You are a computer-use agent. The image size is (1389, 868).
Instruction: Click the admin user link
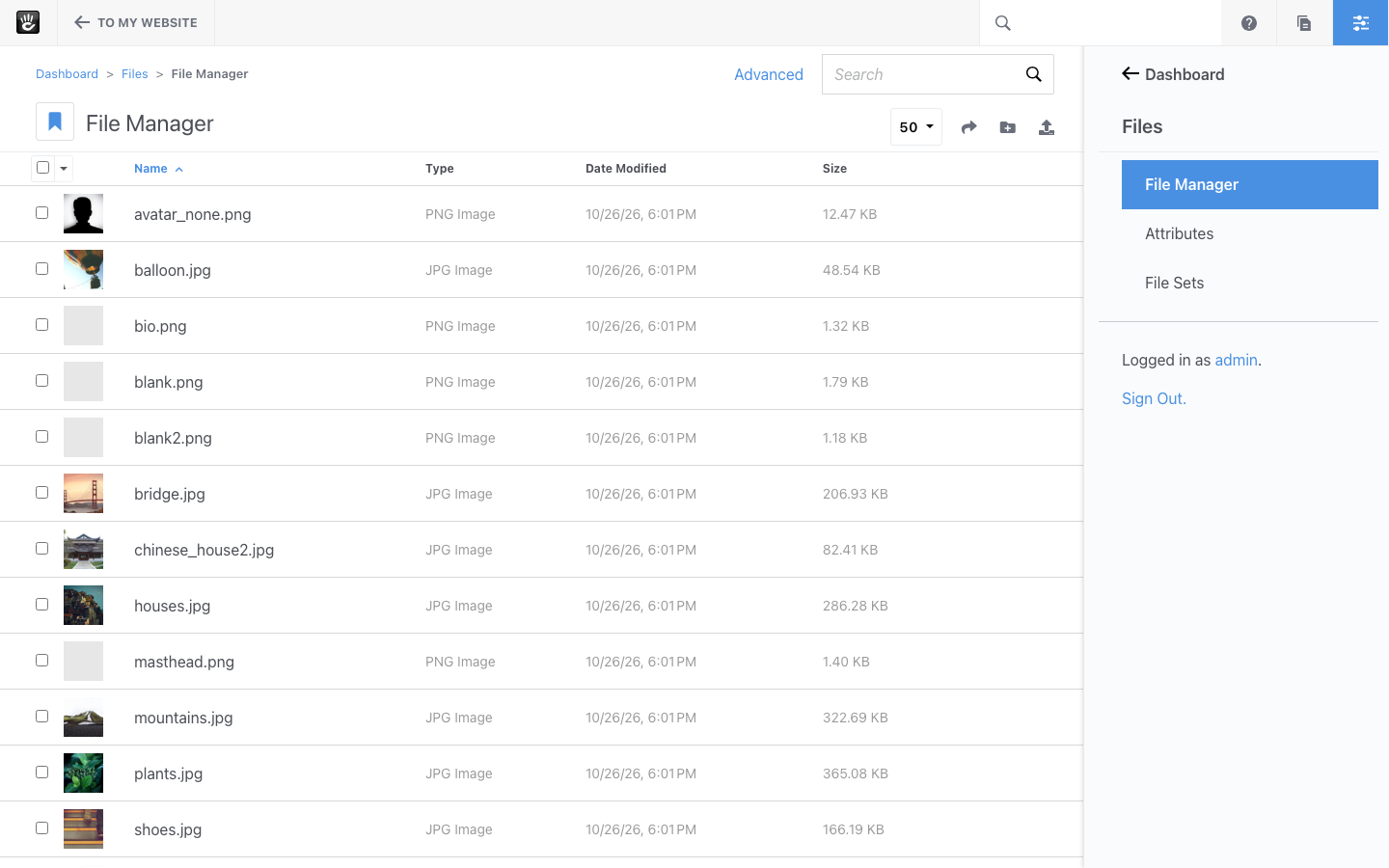tap(1236, 360)
